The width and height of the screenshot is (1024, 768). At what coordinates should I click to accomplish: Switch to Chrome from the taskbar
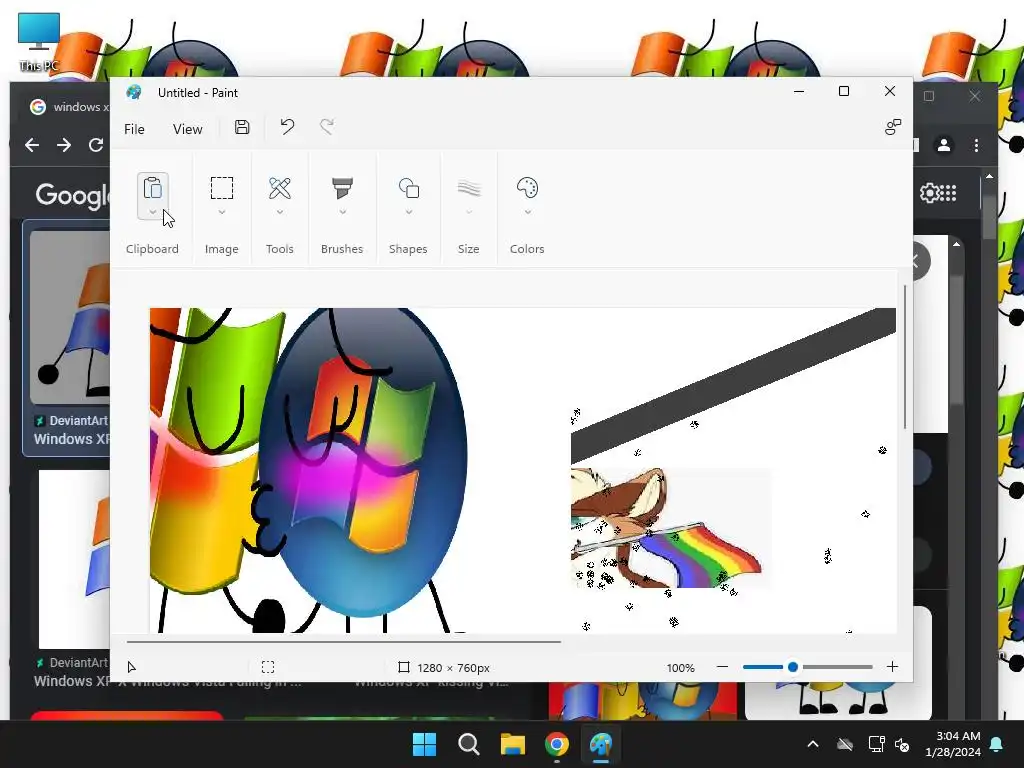pyautogui.click(x=556, y=744)
